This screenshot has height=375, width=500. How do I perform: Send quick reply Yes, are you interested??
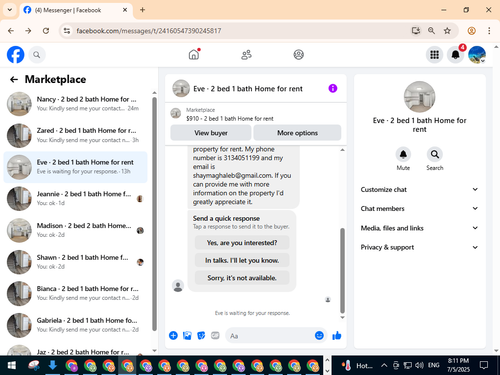[x=242, y=243]
